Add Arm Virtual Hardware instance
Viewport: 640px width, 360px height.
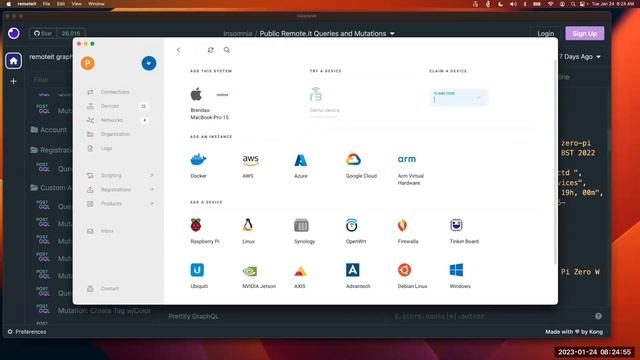coord(410,169)
